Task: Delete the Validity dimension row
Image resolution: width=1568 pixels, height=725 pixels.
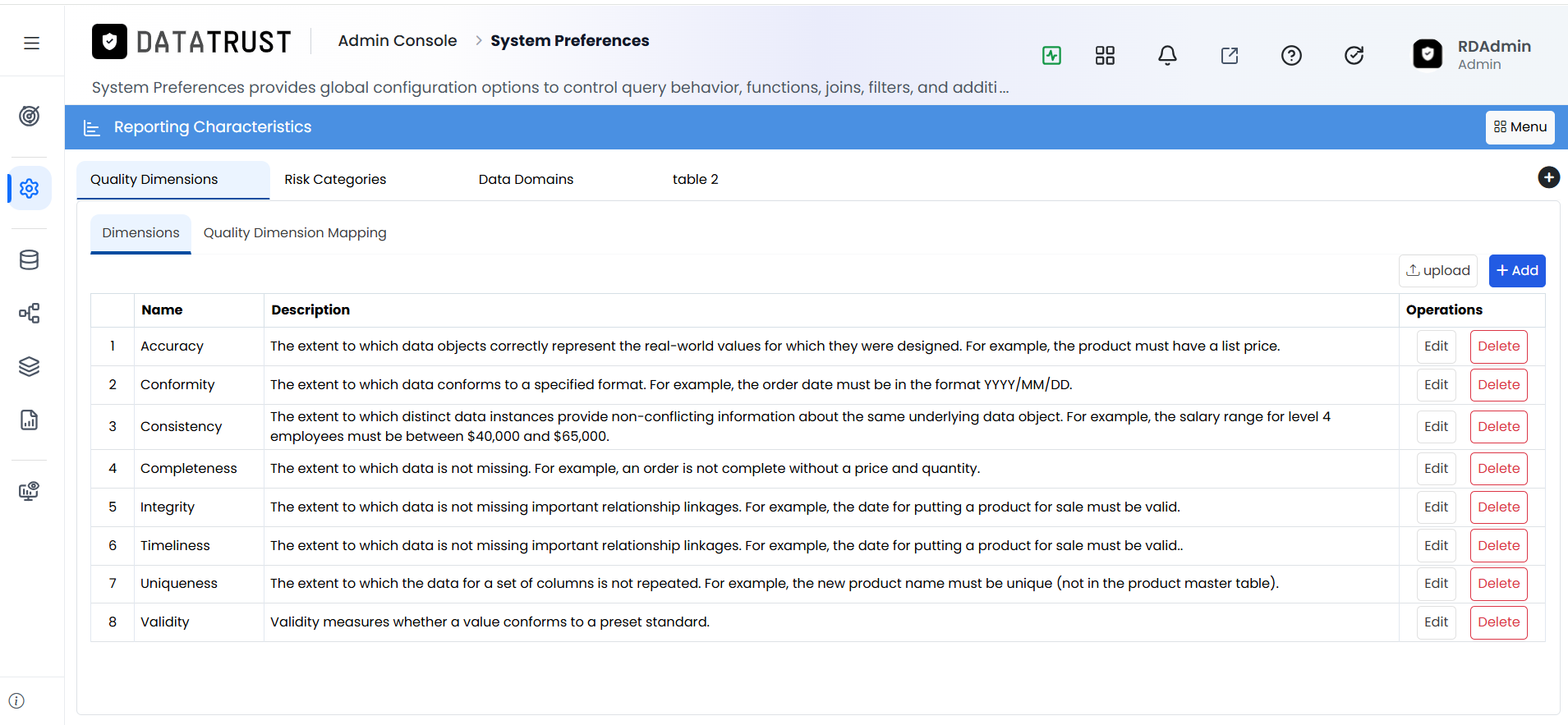Action: [1498, 622]
